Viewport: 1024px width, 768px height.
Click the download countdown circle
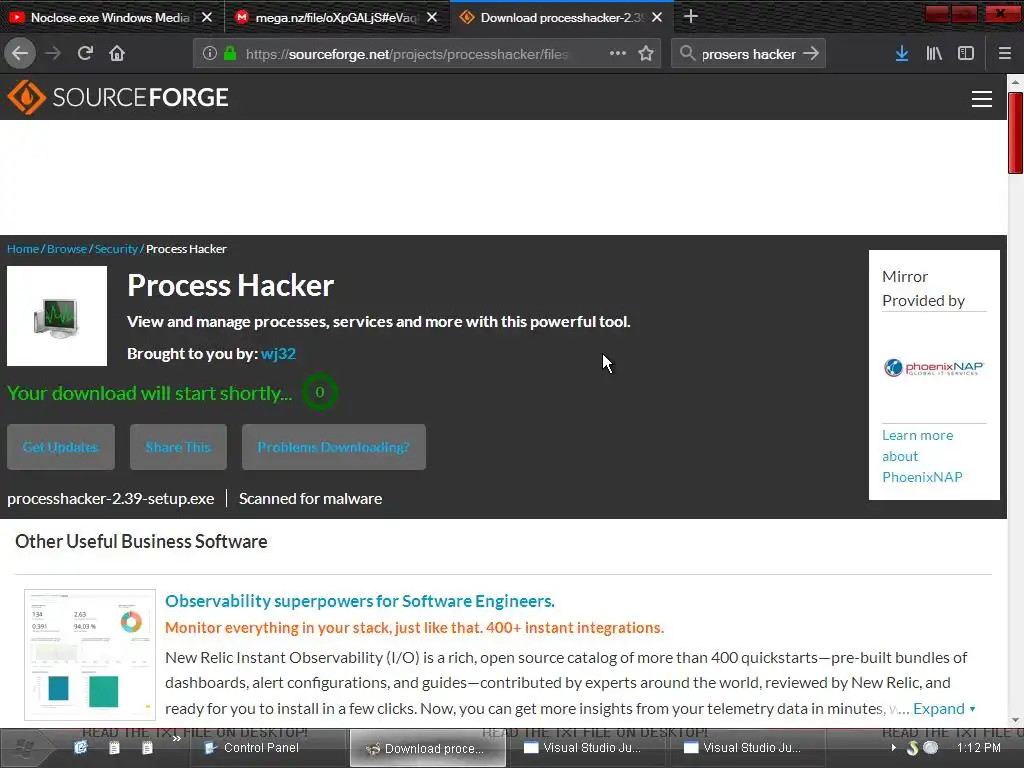(x=319, y=392)
